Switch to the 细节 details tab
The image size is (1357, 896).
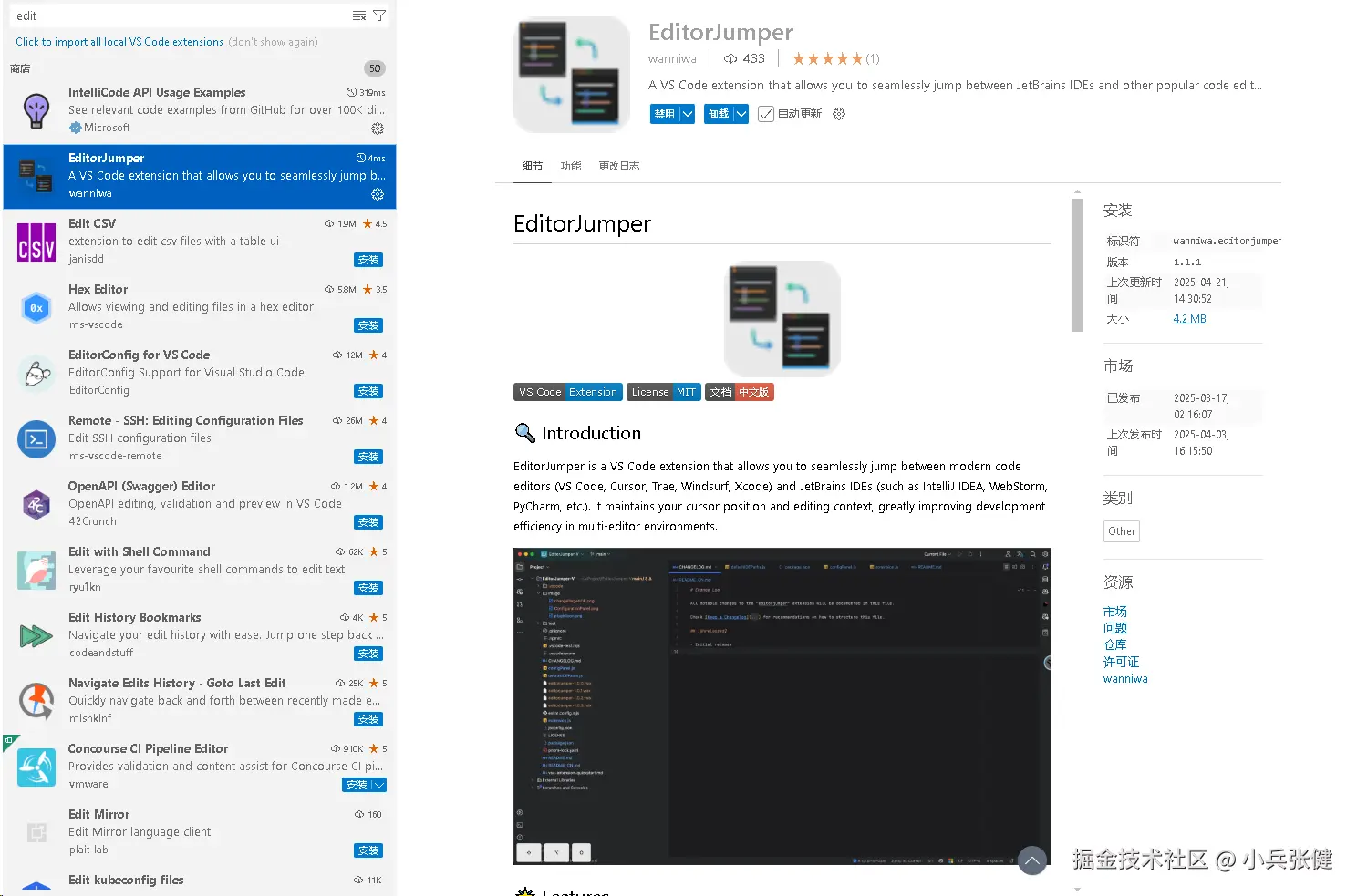[x=533, y=166]
